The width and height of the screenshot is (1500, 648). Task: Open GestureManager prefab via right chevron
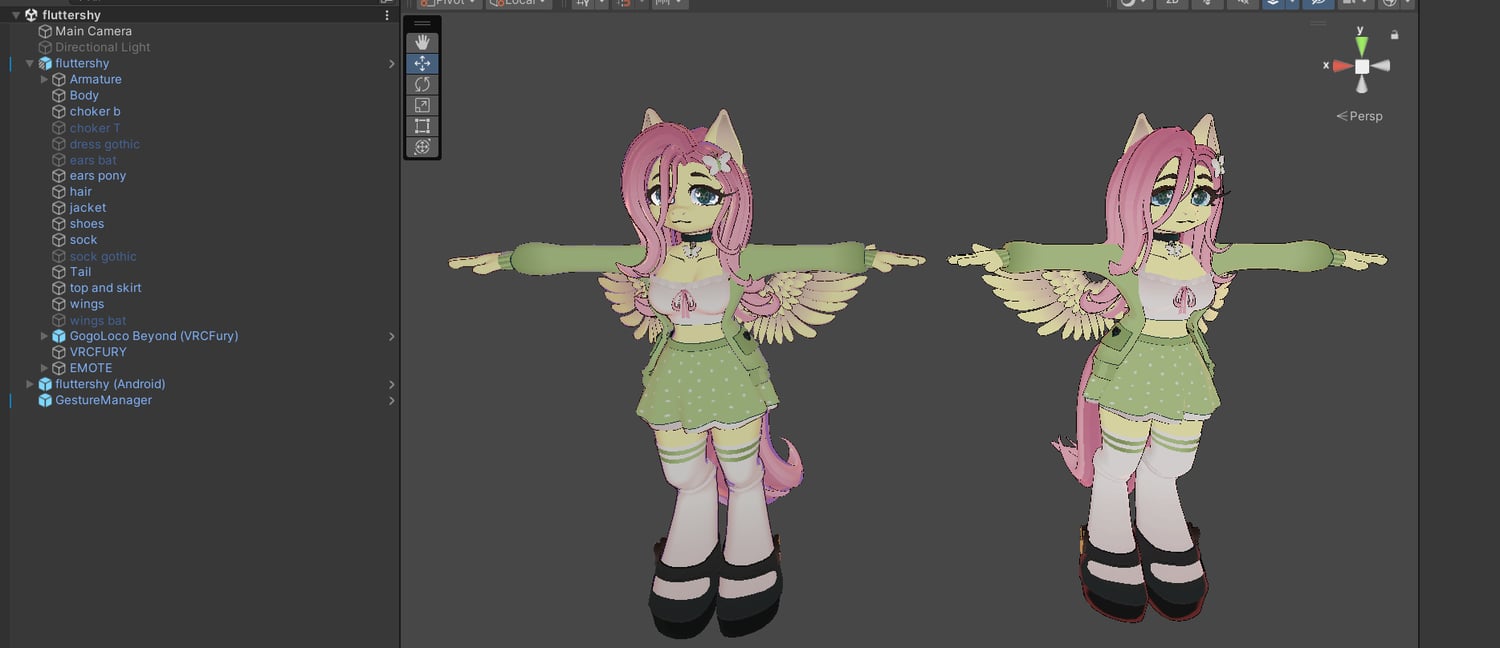pos(391,401)
